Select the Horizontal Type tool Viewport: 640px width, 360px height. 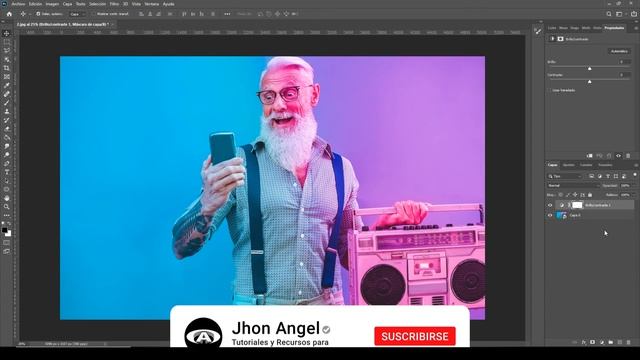[6, 172]
